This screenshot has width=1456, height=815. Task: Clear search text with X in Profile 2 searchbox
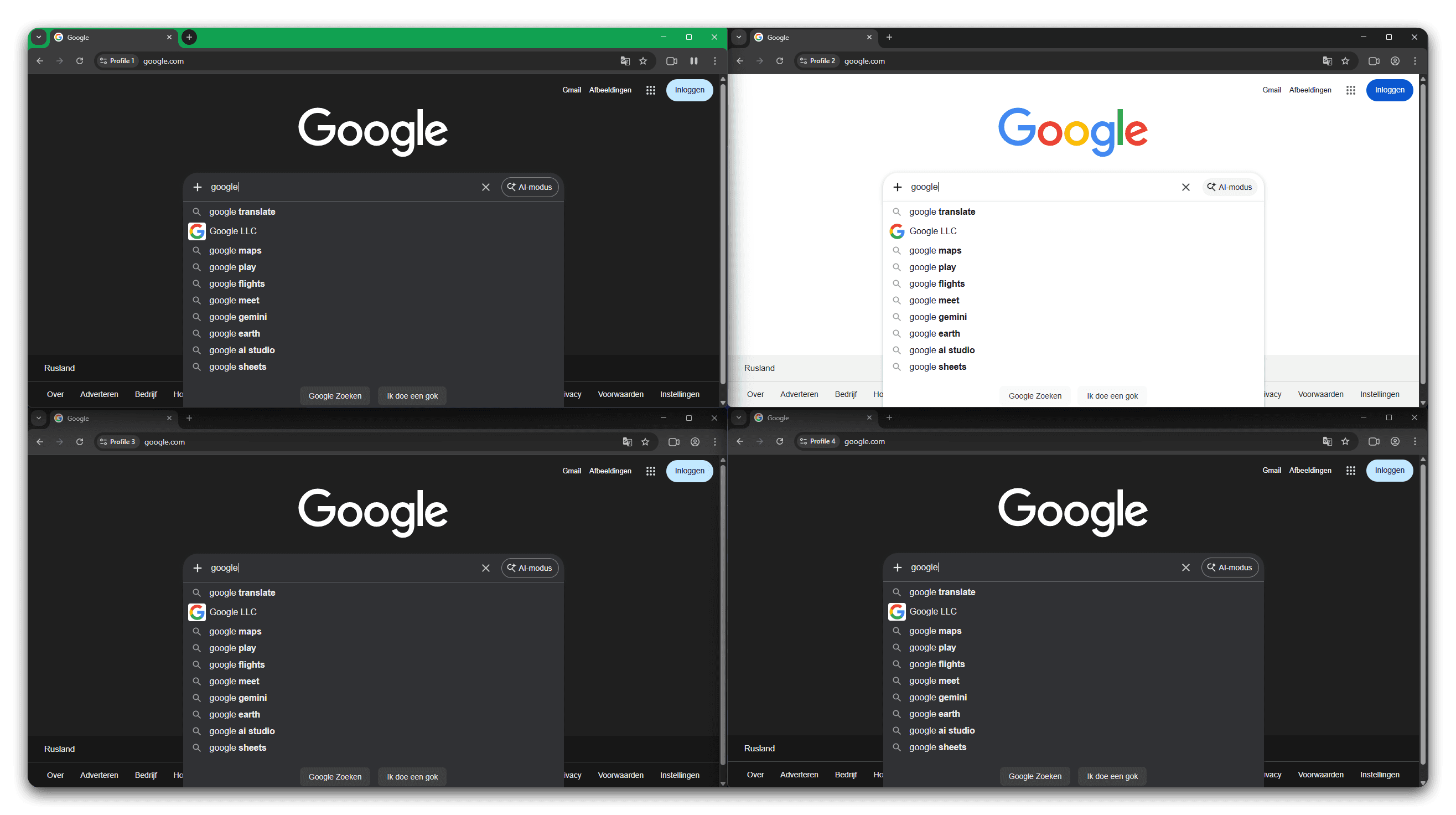[x=1185, y=187]
